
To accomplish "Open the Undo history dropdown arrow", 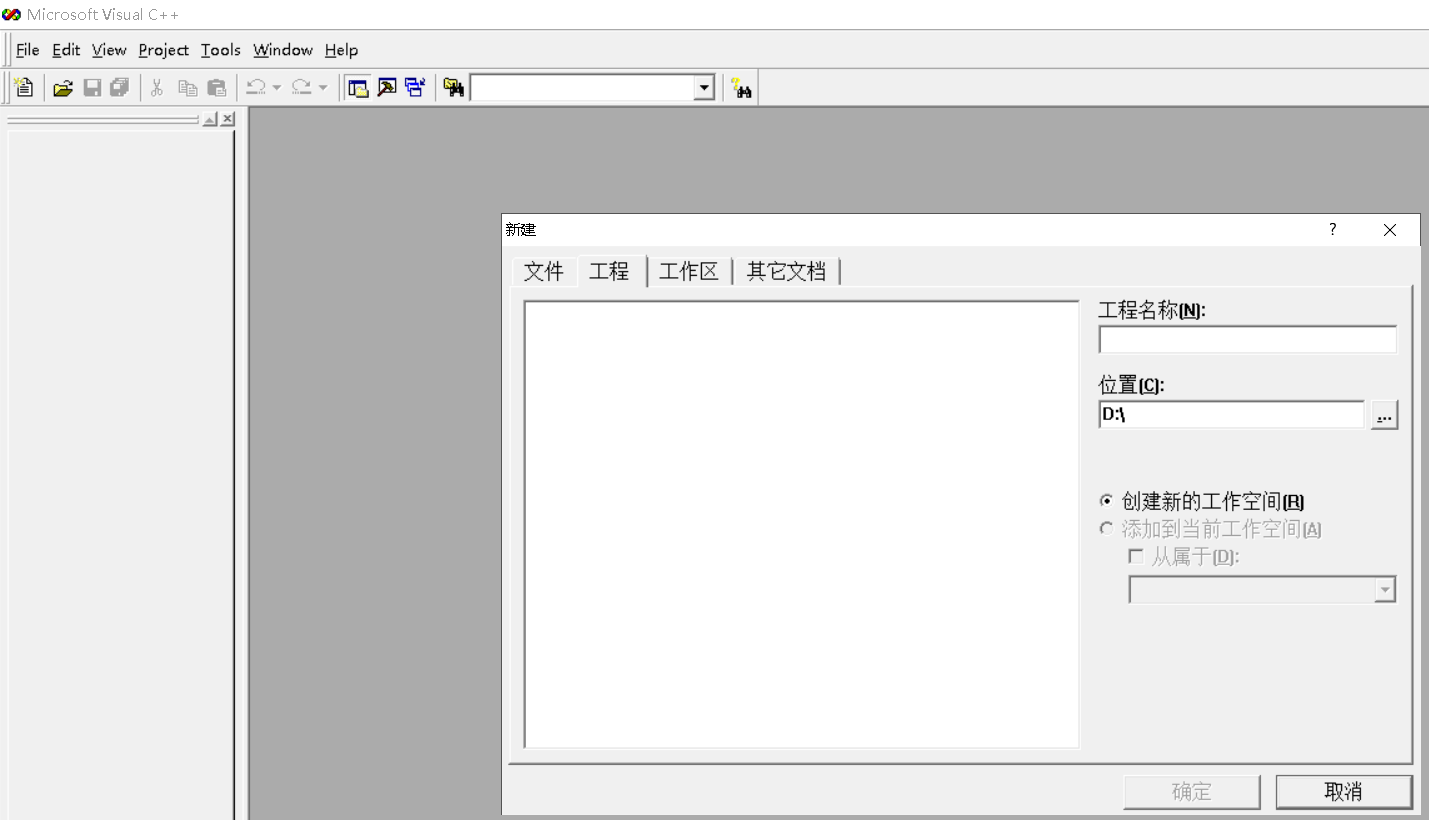I will pos(277,88).
